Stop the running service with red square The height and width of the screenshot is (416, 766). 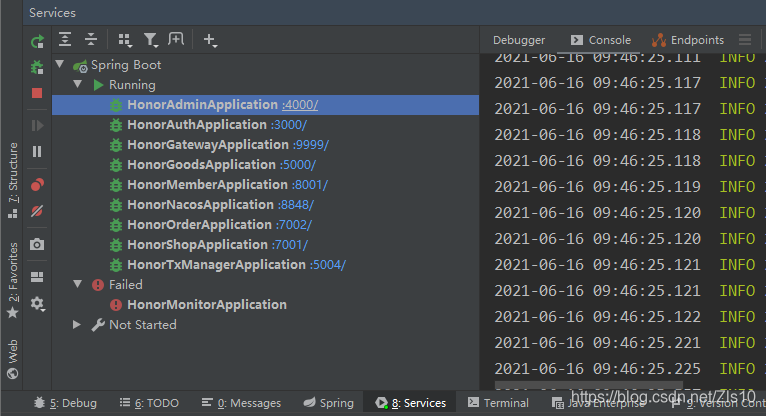coord(37,93)
